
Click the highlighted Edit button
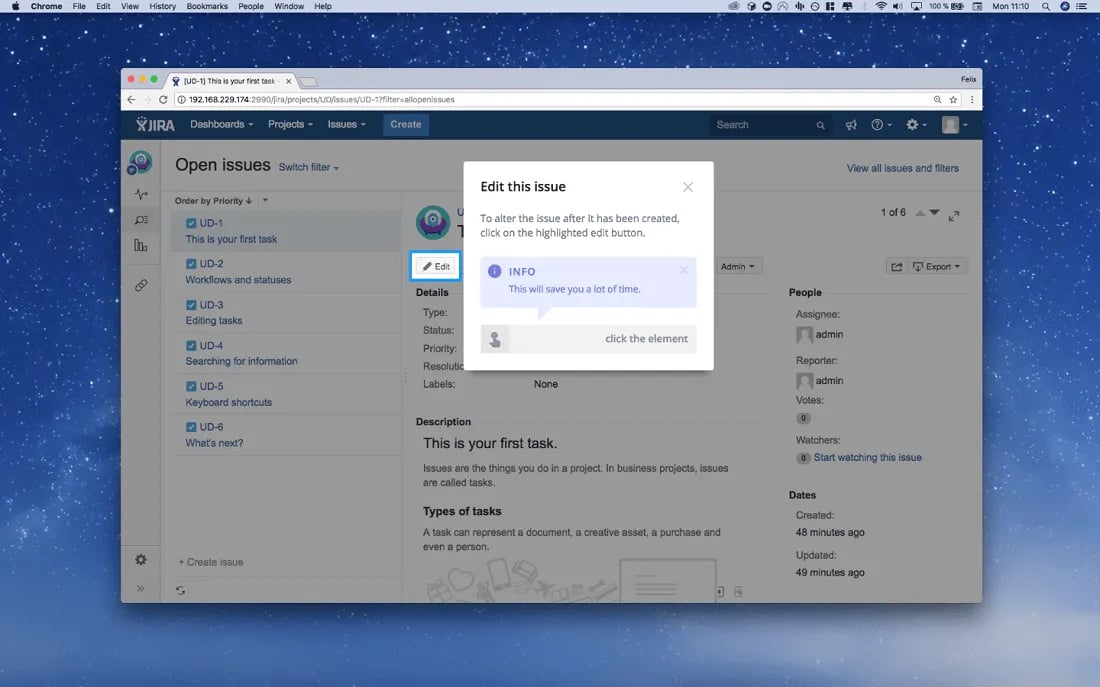point(435,266)
